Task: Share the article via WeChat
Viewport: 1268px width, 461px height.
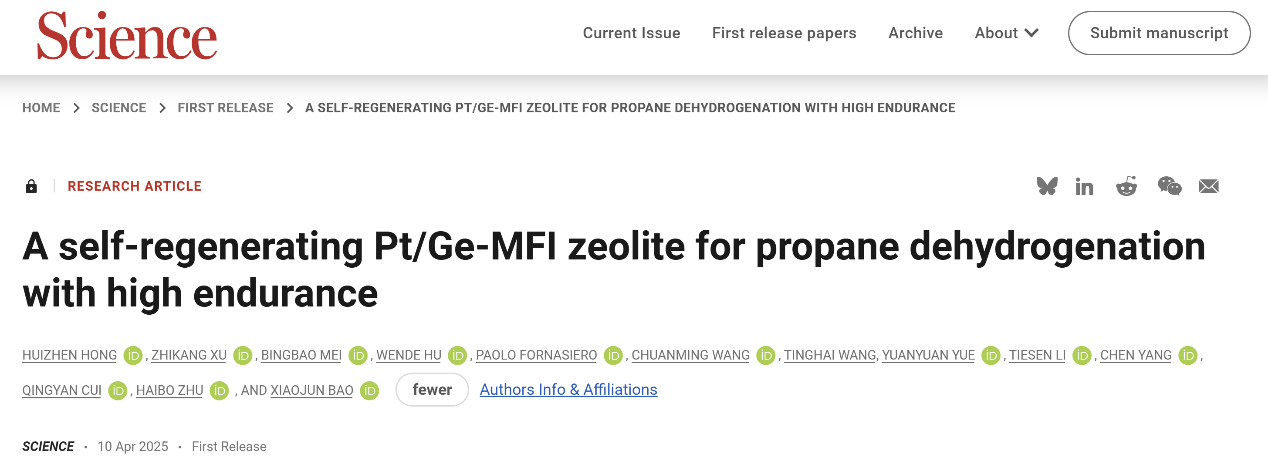Action: pyautogui.click(x=1169, y=186)
